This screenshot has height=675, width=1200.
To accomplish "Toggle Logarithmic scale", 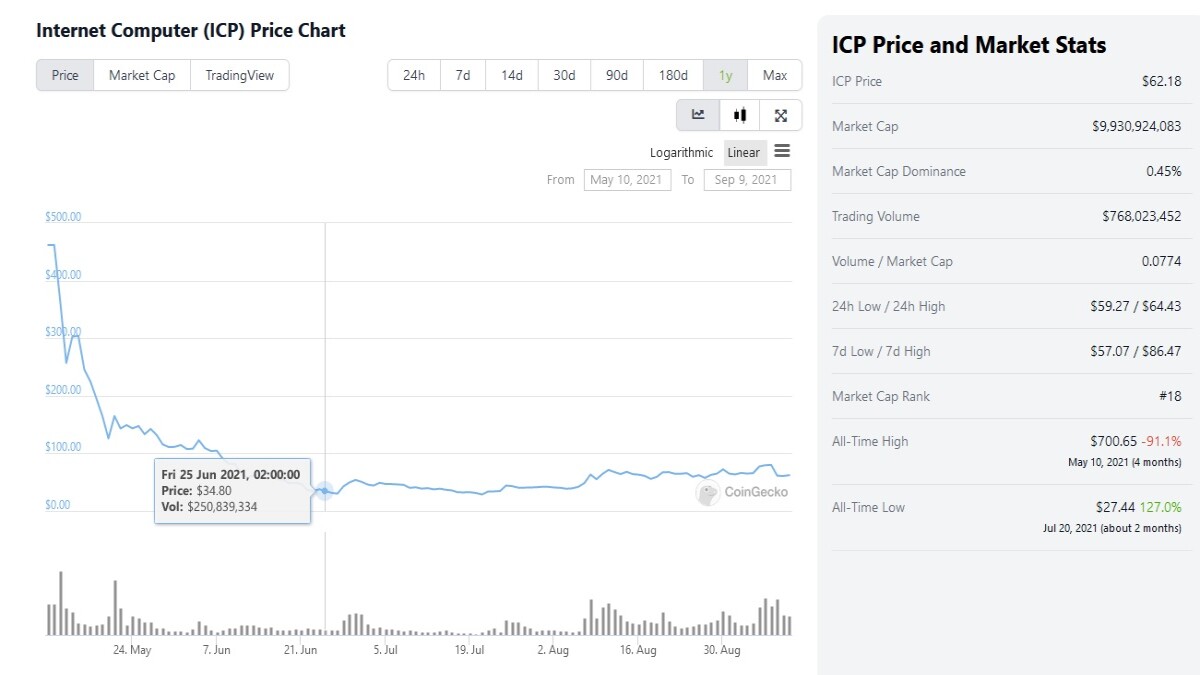I will coord(682,152).
